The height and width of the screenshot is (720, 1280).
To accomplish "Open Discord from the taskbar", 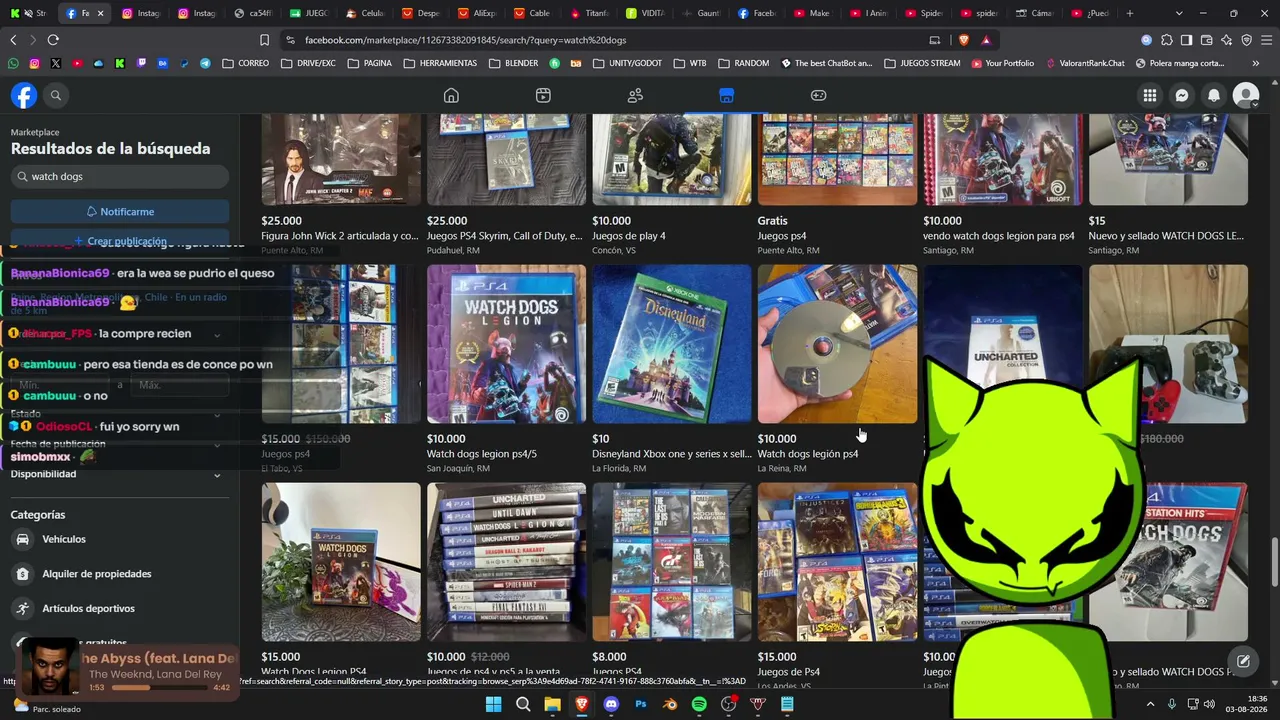I will (611, 704).
